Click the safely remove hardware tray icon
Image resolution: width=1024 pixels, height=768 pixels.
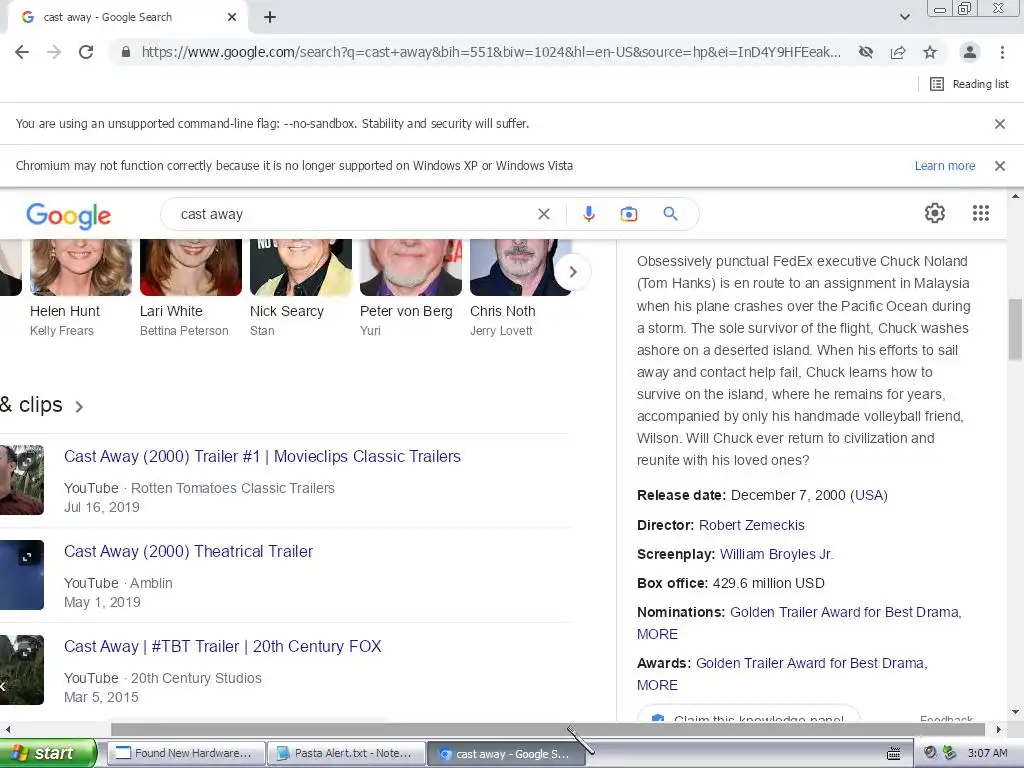949,753
